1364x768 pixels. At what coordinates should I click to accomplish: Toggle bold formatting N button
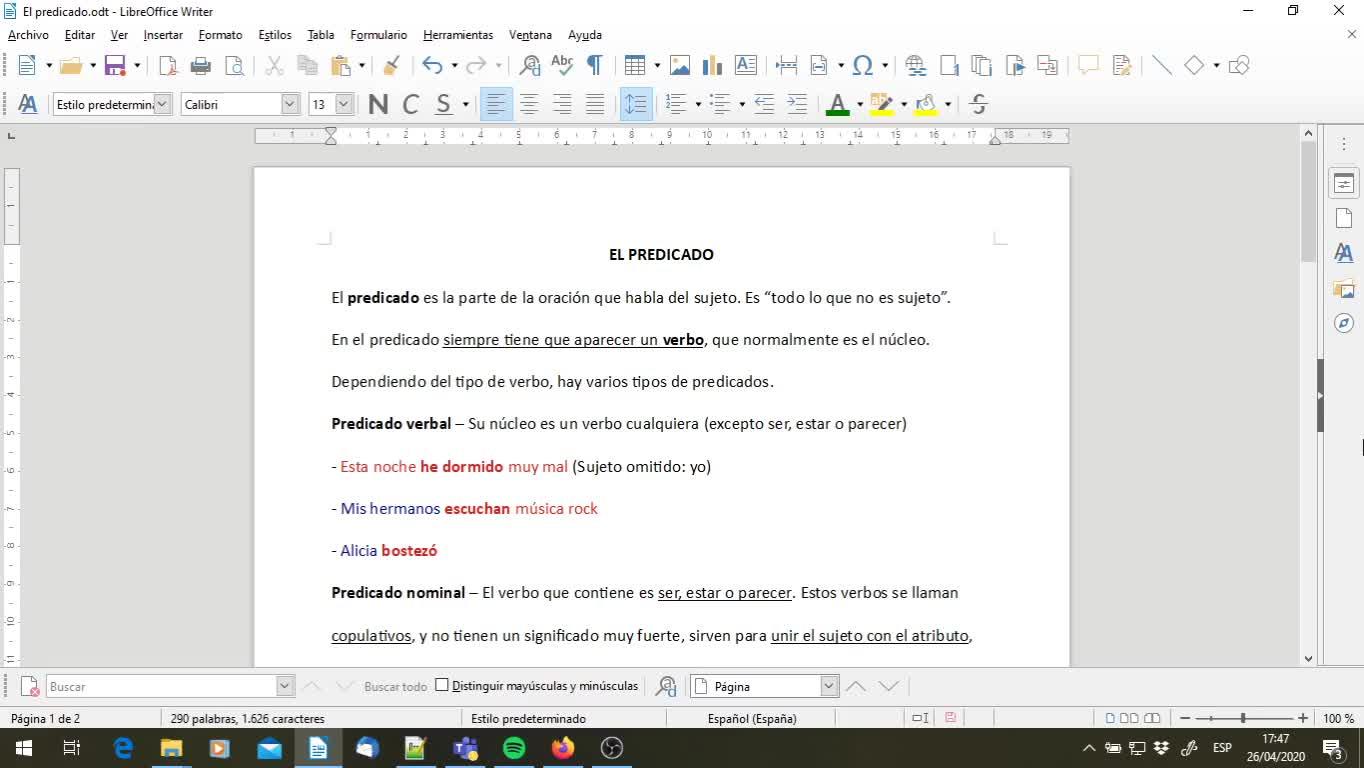click(378, 104)
